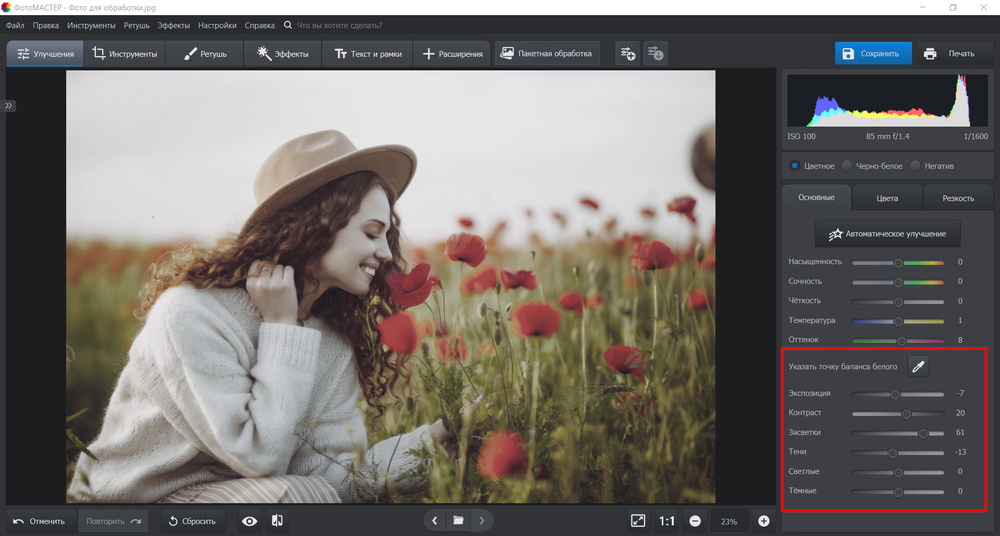Select the Цветное radio button

(x=795, y=165)
